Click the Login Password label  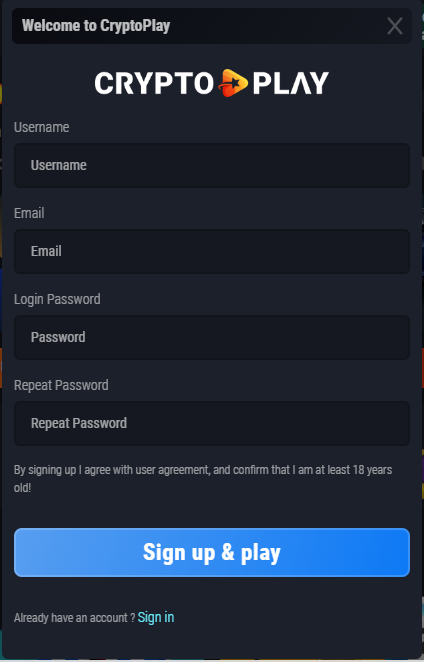[57, 299]
